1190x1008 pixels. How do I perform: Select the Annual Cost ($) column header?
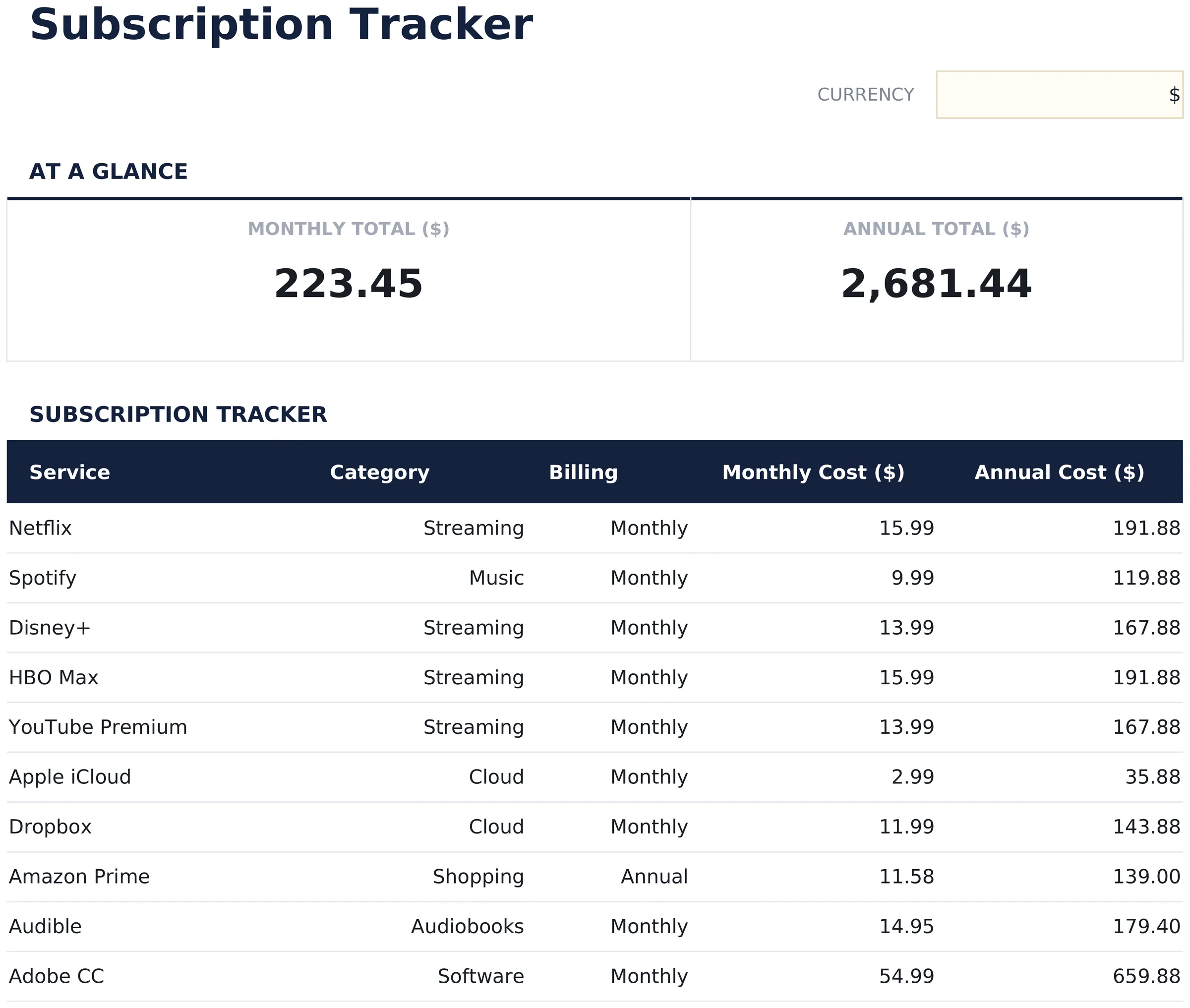pyautogui.click(x=1059, y=473)
